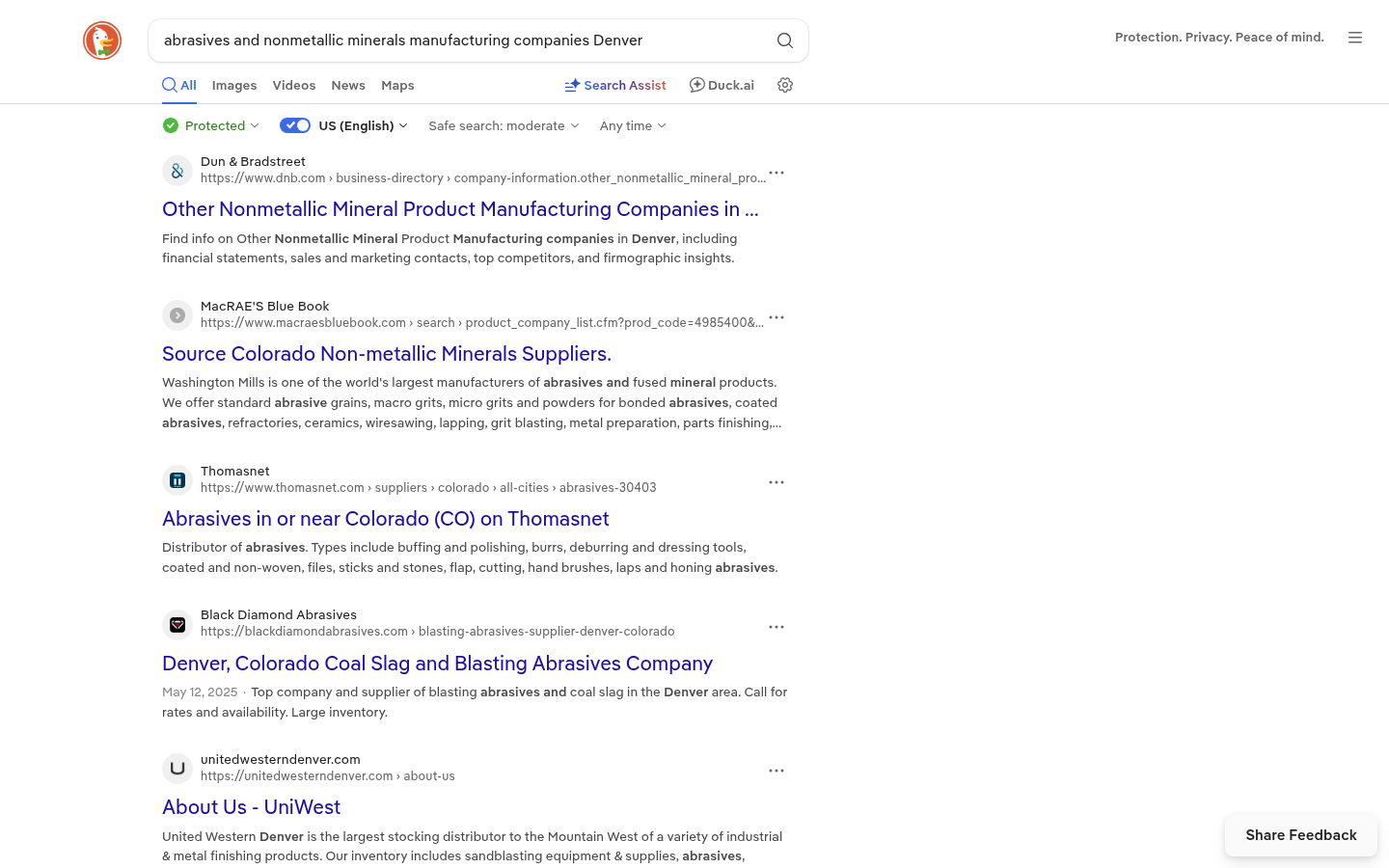
Task: Open the Any time filter dropdown
Action: [633, 125]
